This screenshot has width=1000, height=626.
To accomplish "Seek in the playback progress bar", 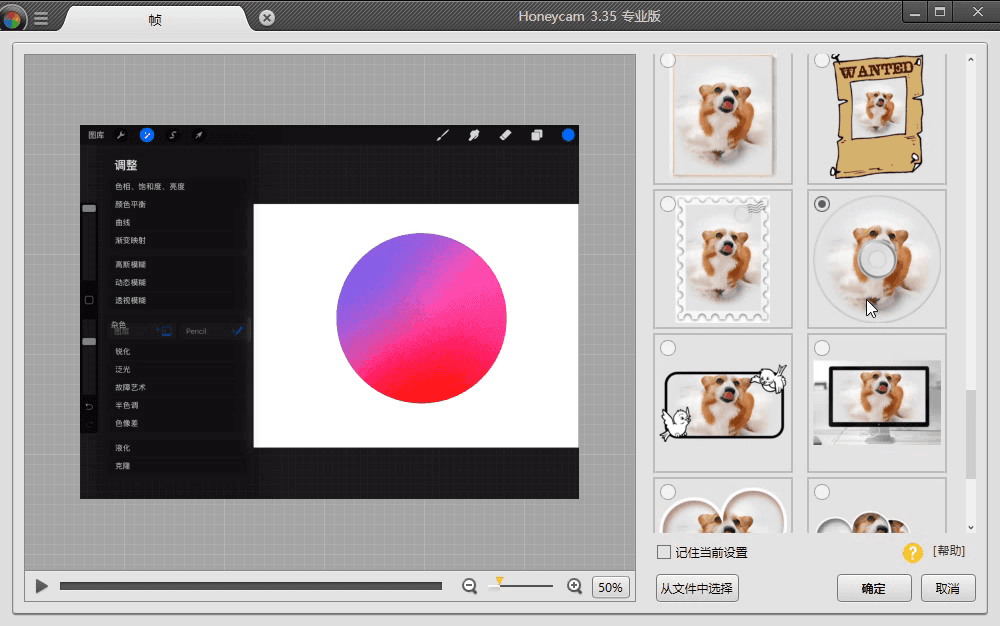I will tap(251, 586).
